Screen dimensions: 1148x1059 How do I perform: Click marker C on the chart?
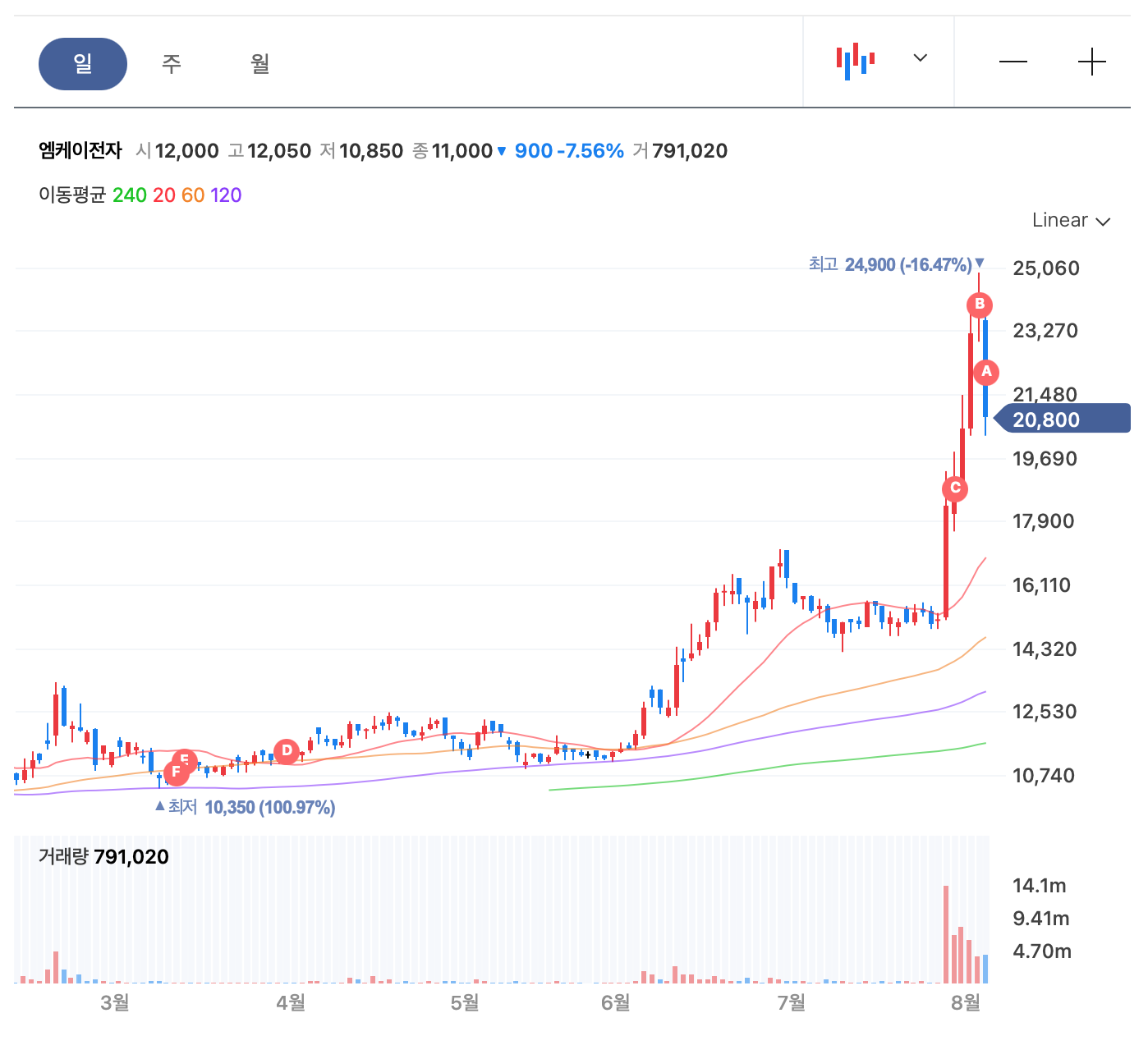[955, 488]
